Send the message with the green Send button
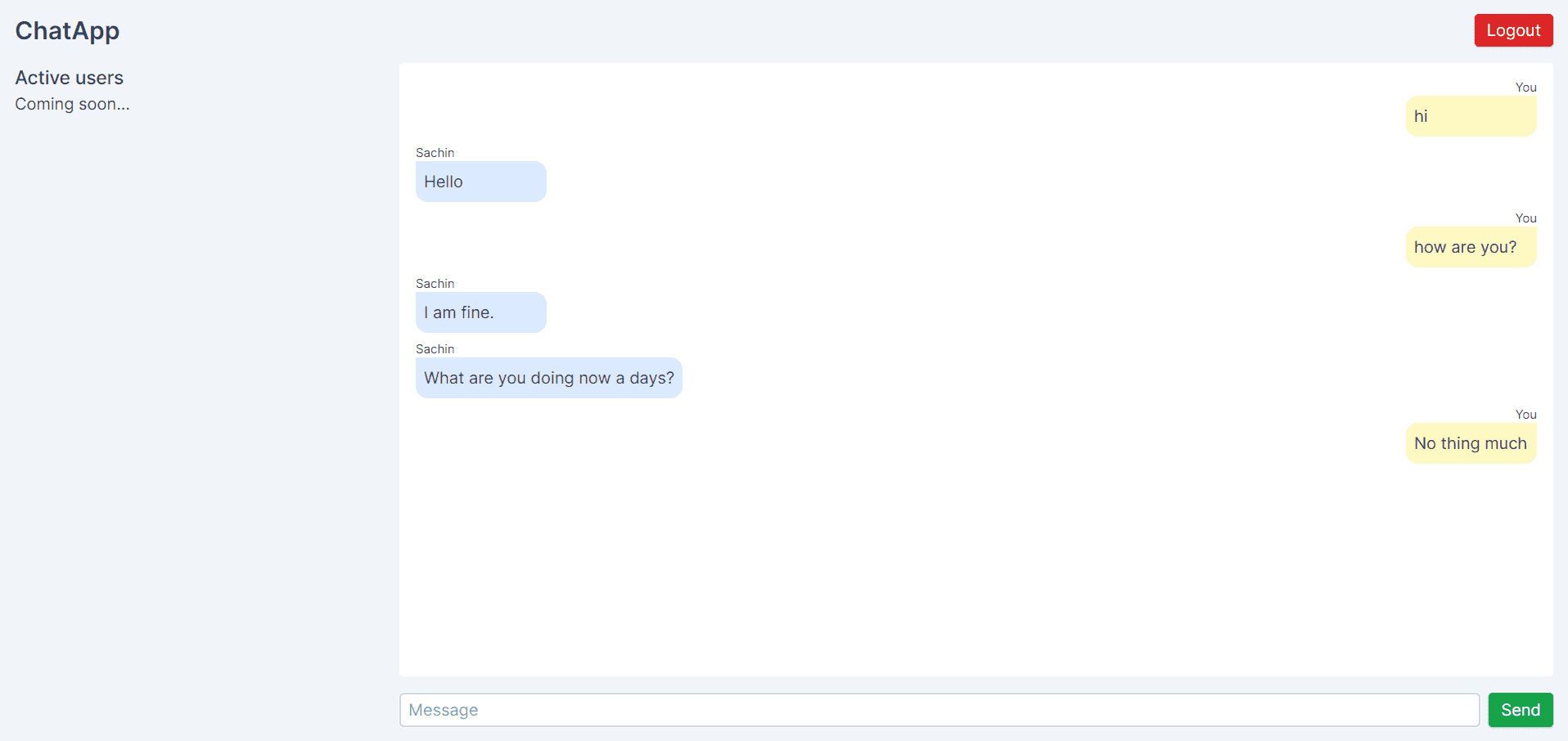1568x741 pixels. [1521, 710]
